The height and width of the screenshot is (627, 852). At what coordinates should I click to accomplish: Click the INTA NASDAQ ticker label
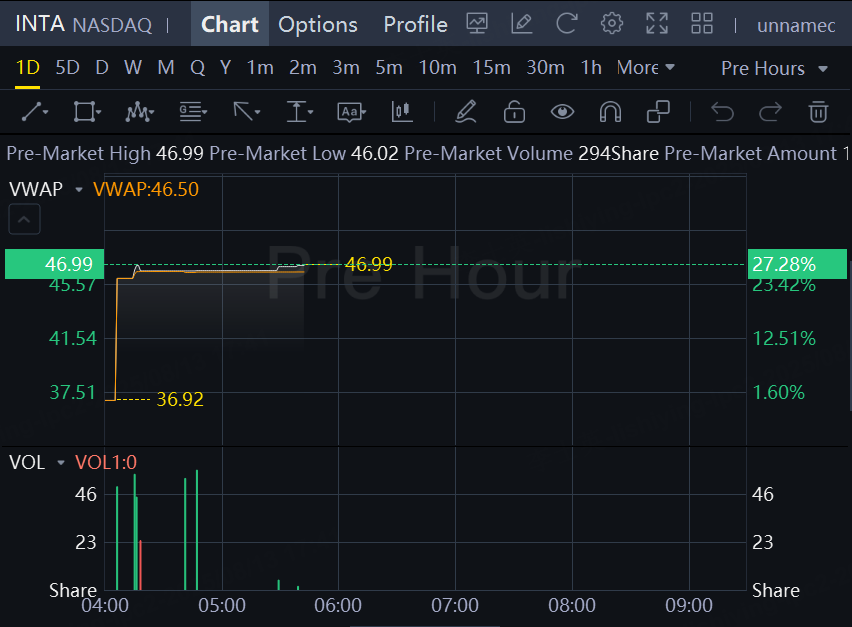(x=84, y=24)
